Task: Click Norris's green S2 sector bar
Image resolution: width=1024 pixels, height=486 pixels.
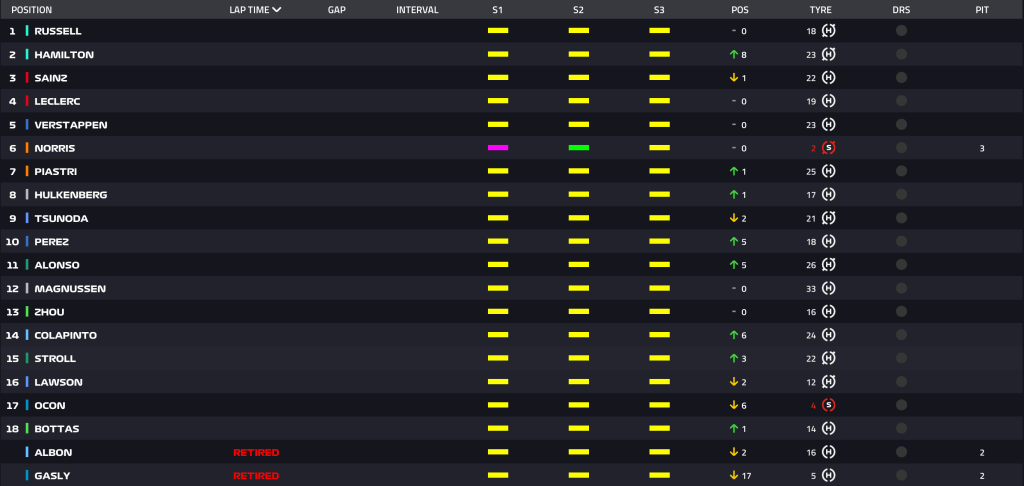Action: (579, 148)
